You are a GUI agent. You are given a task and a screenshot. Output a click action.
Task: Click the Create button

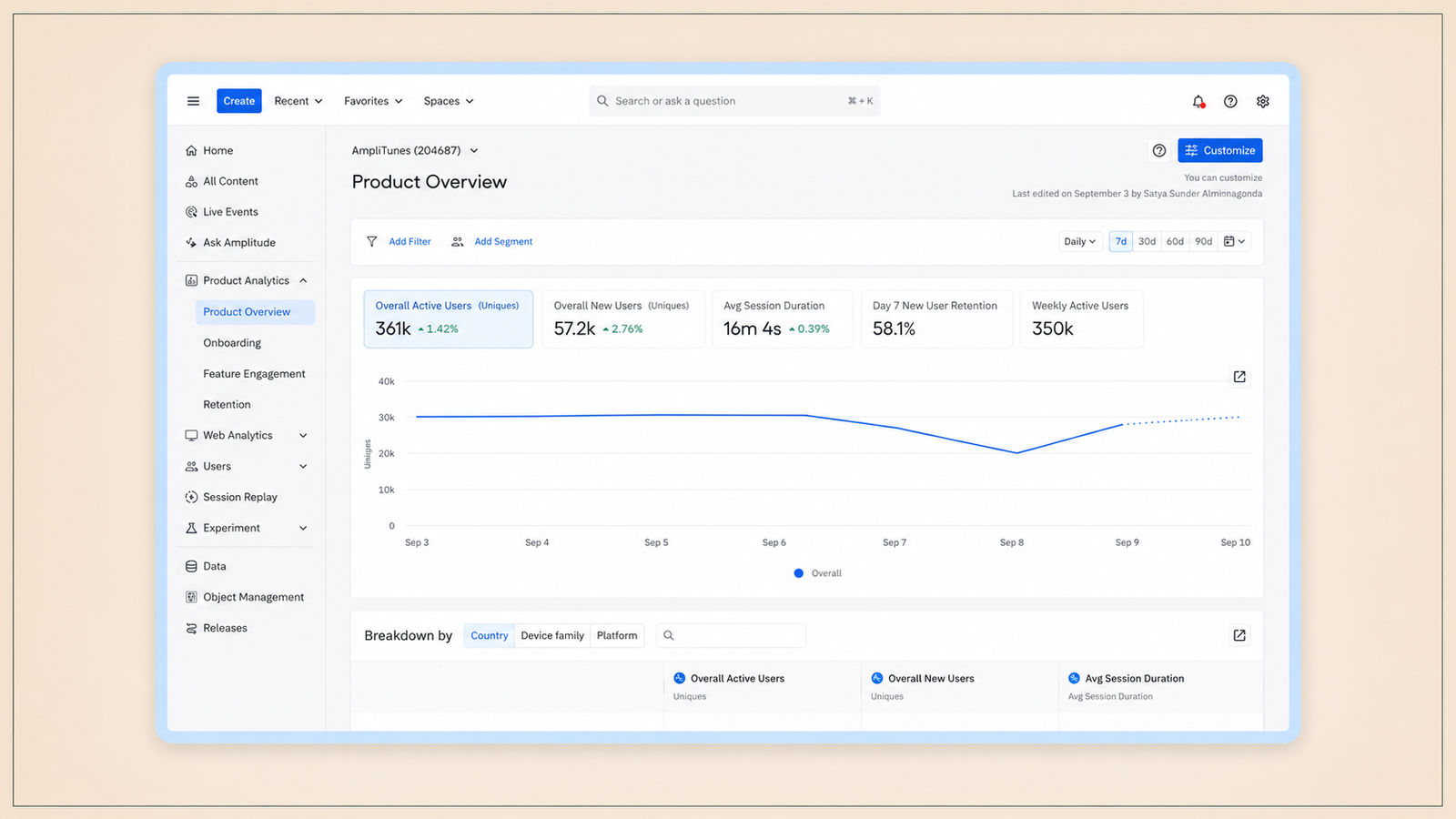pos(239,101)
